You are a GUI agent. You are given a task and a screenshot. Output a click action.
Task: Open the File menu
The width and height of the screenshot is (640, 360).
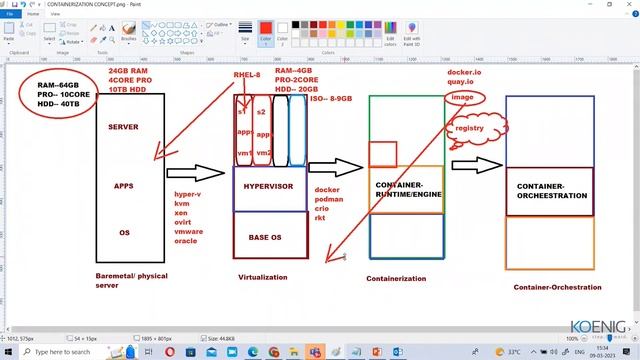(x=10, y=13)
